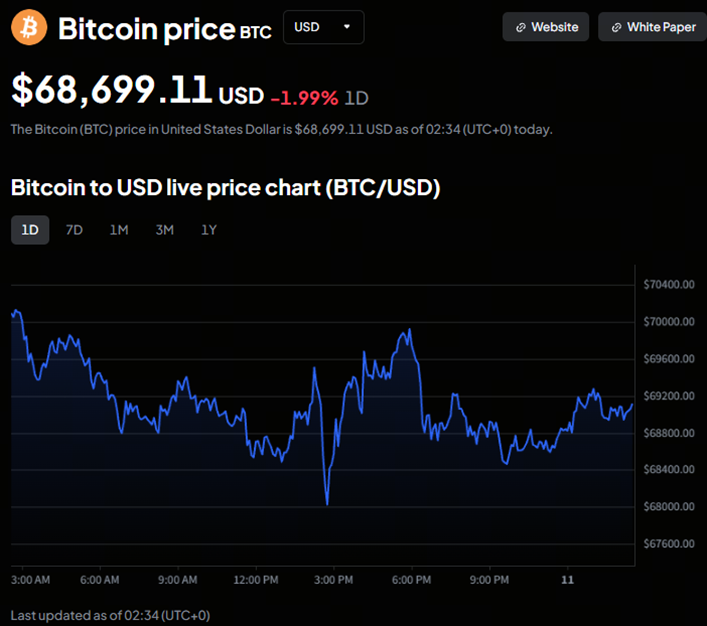This screenshot has height=626, width=707.
Task: Click the $68000.00 price axis label
Action: (x=670, y=506)
